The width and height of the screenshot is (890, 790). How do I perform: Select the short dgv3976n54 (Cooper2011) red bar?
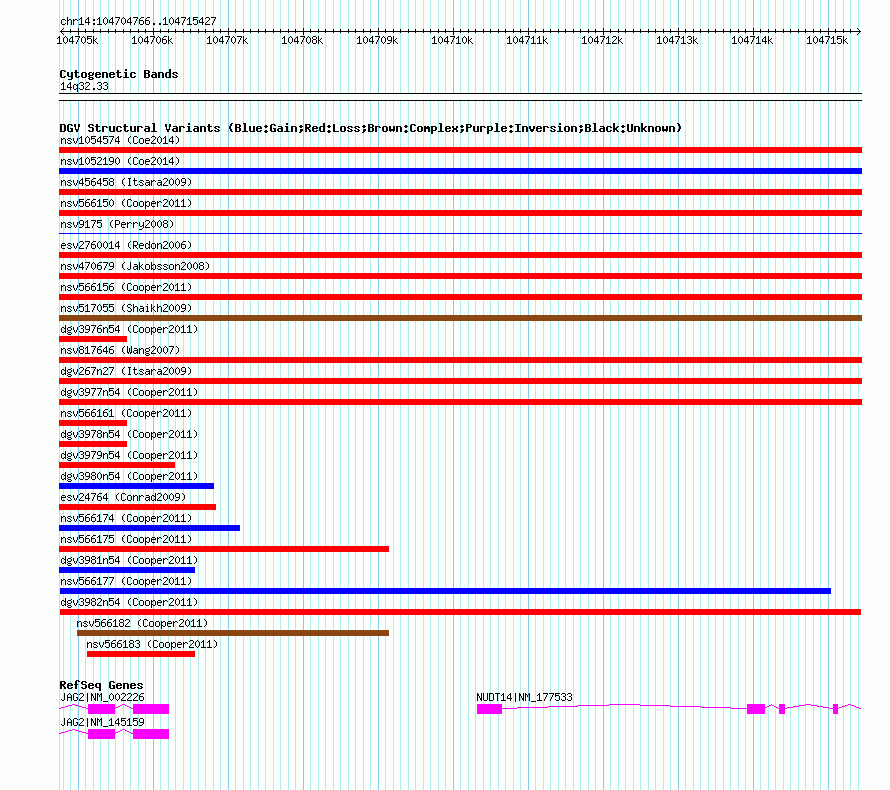[93, 339]
